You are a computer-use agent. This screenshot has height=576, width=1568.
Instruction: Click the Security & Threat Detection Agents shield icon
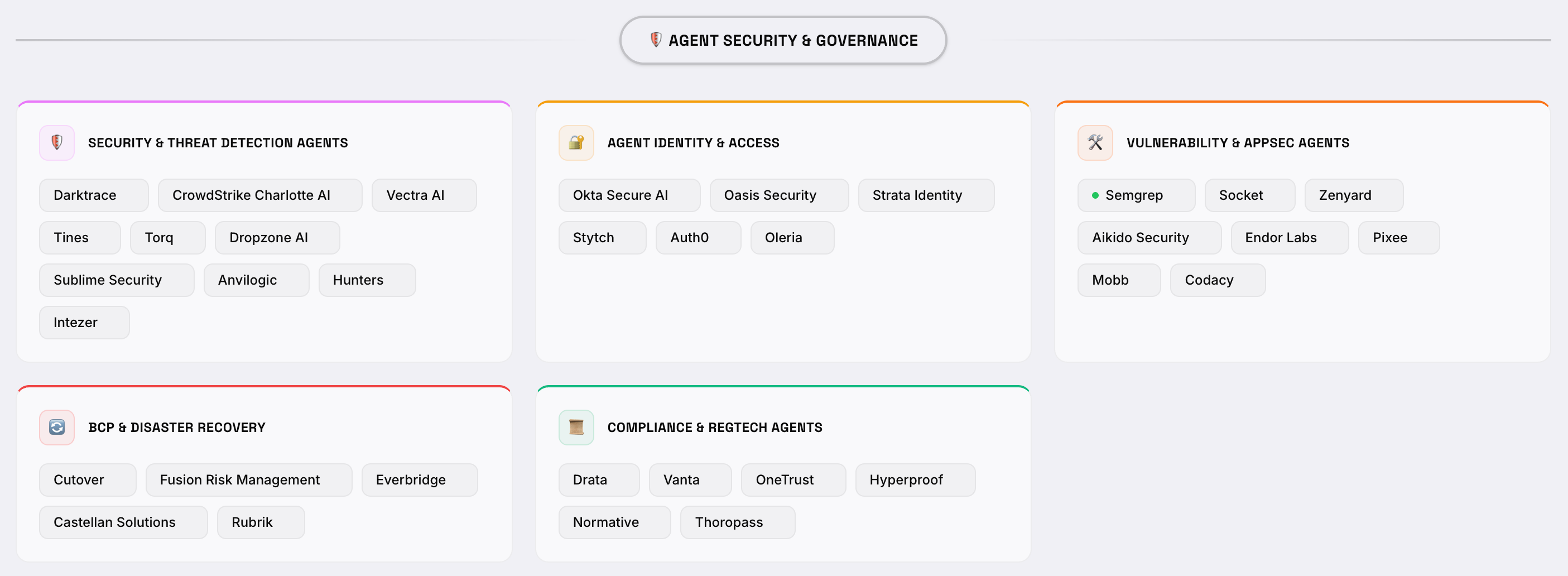57,143
